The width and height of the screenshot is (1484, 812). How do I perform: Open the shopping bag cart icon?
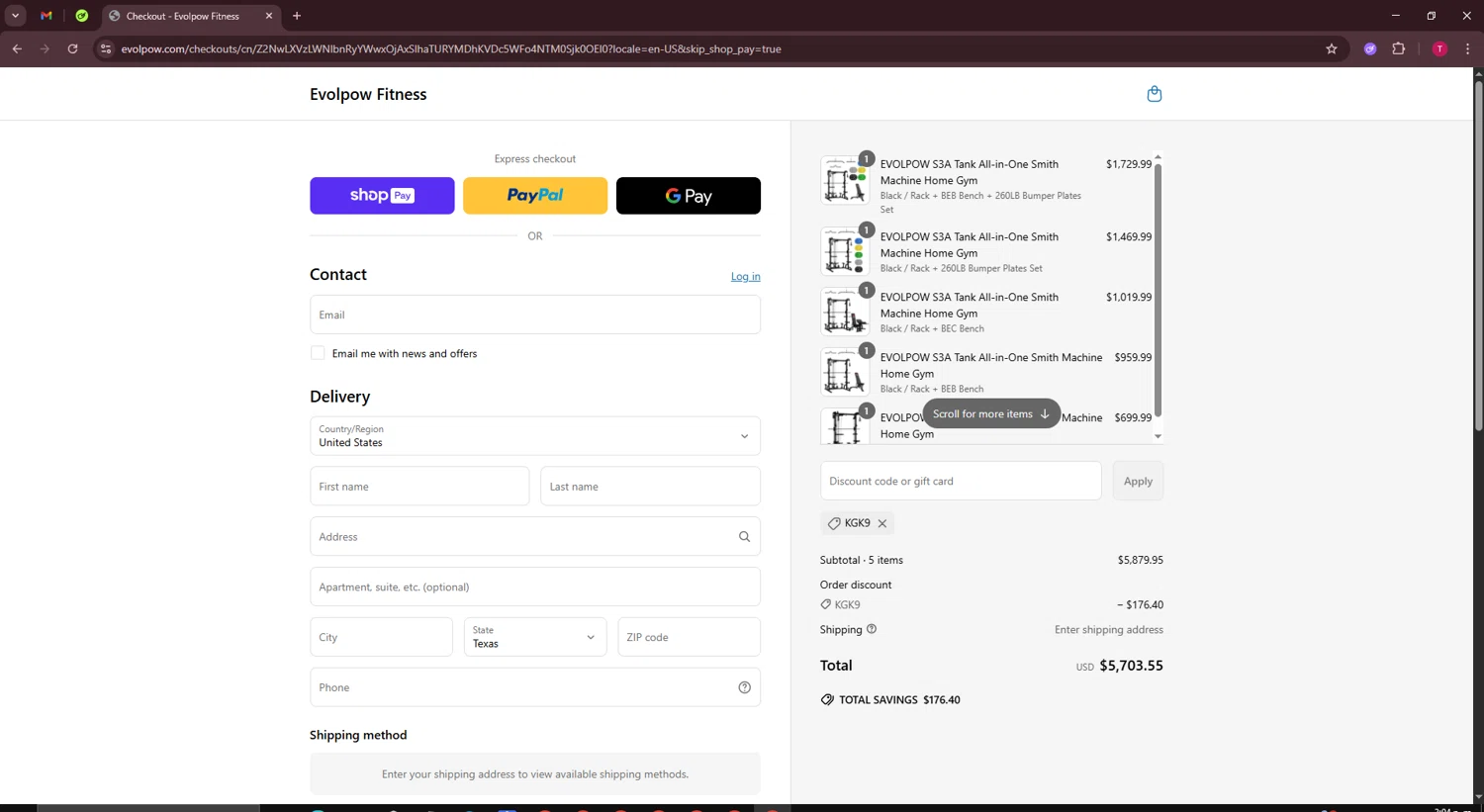click(x=1154, y=94)
